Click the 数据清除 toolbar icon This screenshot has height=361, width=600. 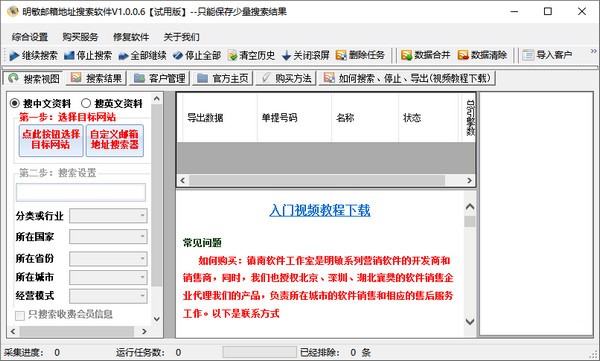pos(463,56)
